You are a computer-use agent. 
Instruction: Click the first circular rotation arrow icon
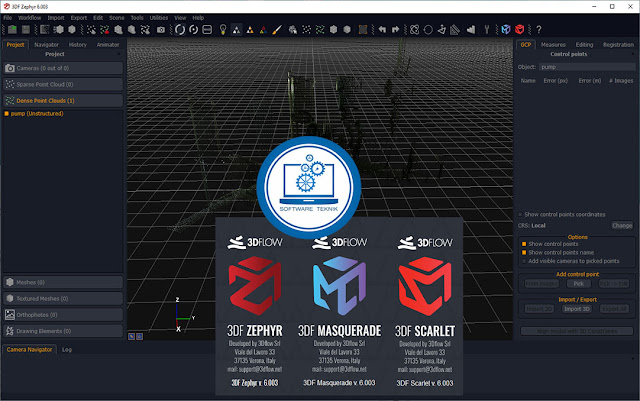point(180,29)
